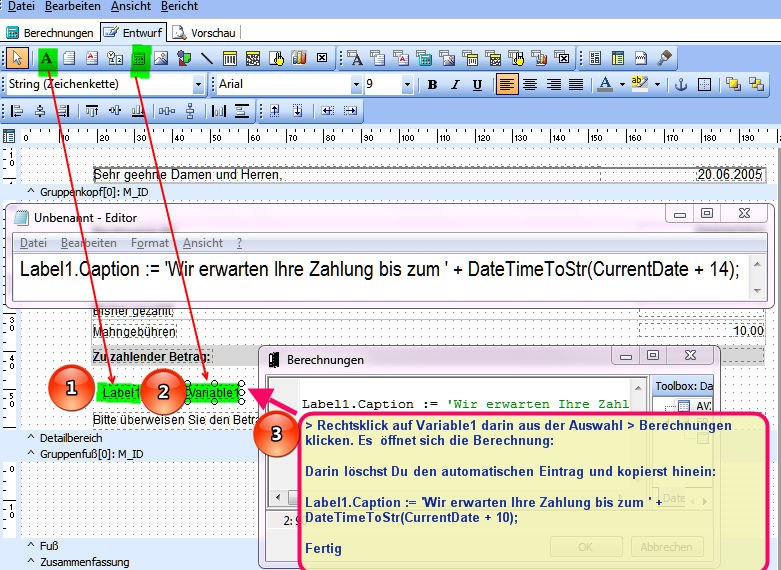Pick the DBText data component tool
The width and height of the screenshot is (781, 570).
355,58
